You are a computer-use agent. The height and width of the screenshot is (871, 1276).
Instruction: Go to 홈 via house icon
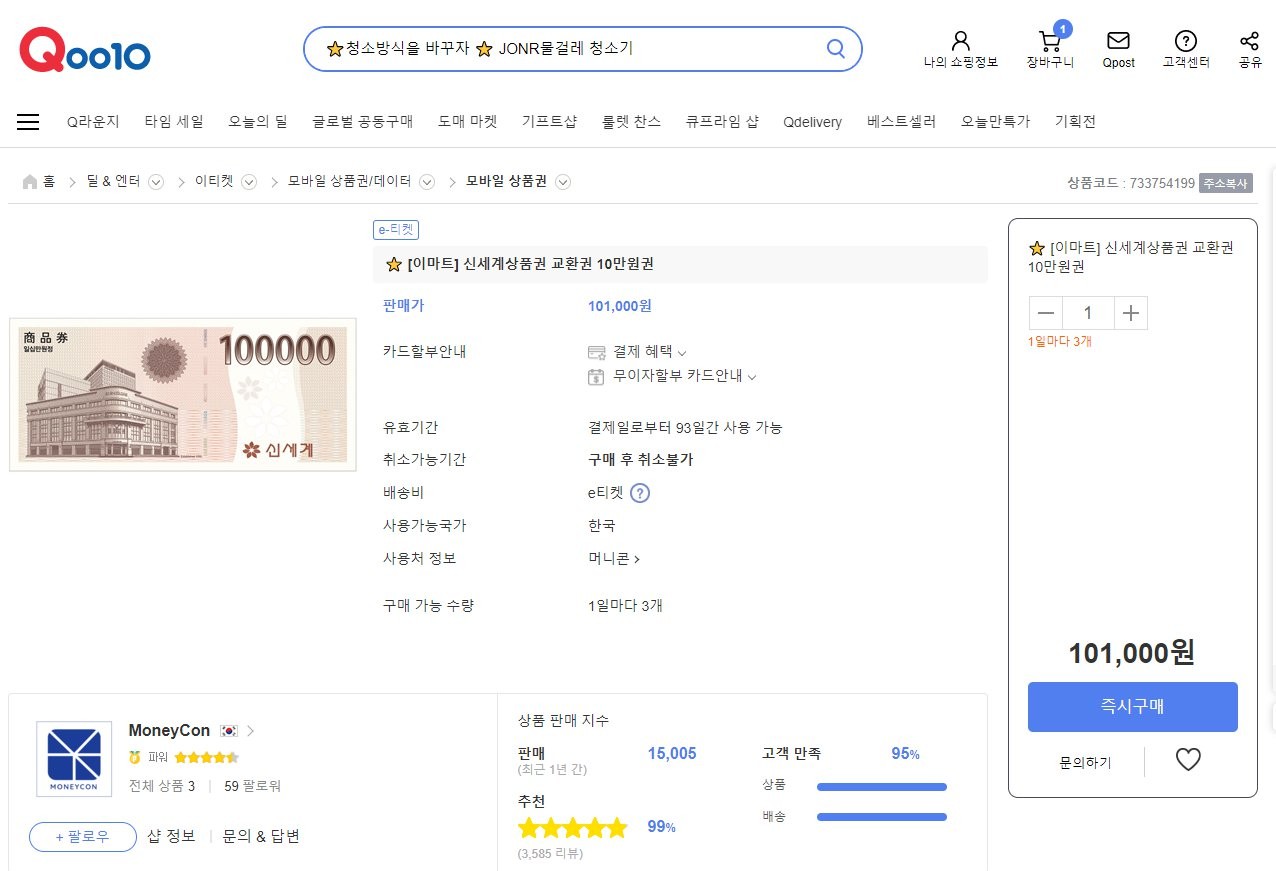tap(30, 182)
